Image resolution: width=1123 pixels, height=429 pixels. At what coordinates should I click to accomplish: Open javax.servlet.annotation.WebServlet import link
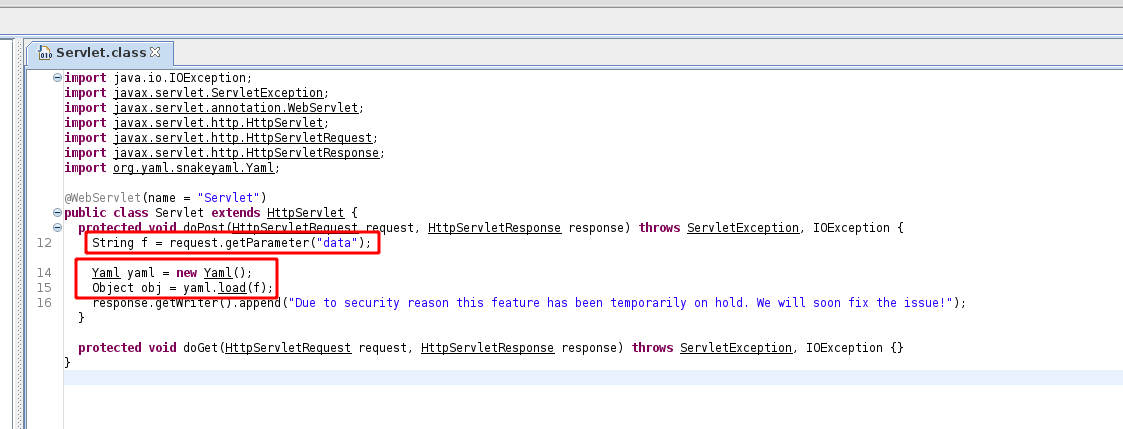[x=236, y=108]
